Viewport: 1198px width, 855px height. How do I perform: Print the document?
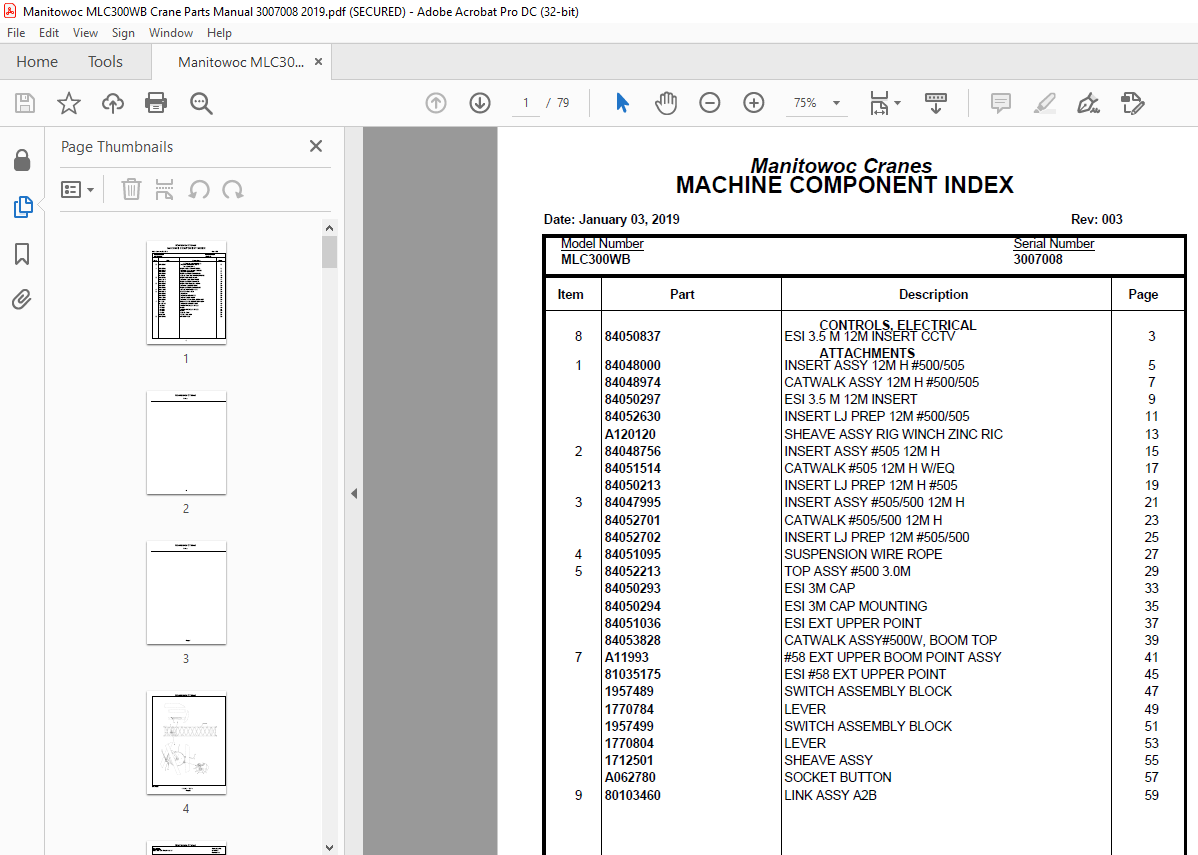pyautogui.click(x=156, y=103)
